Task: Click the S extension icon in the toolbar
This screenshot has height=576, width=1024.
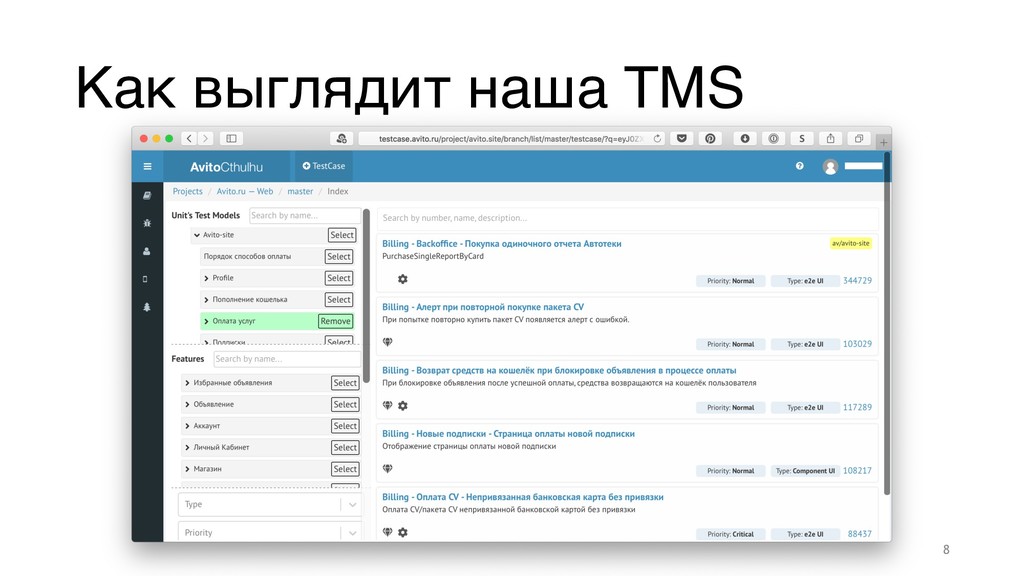Action: tap(801, 138)
